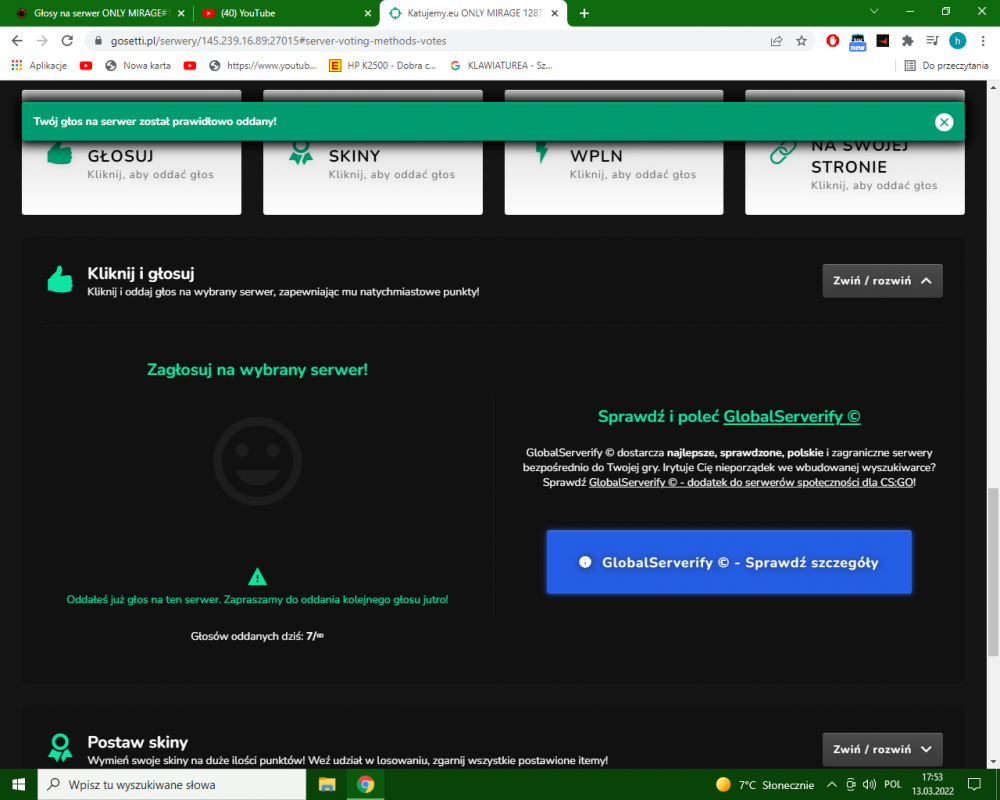Bookmark this page with the star icon
The width and height of the screenshot is (1000, 800).
point(802,41)
